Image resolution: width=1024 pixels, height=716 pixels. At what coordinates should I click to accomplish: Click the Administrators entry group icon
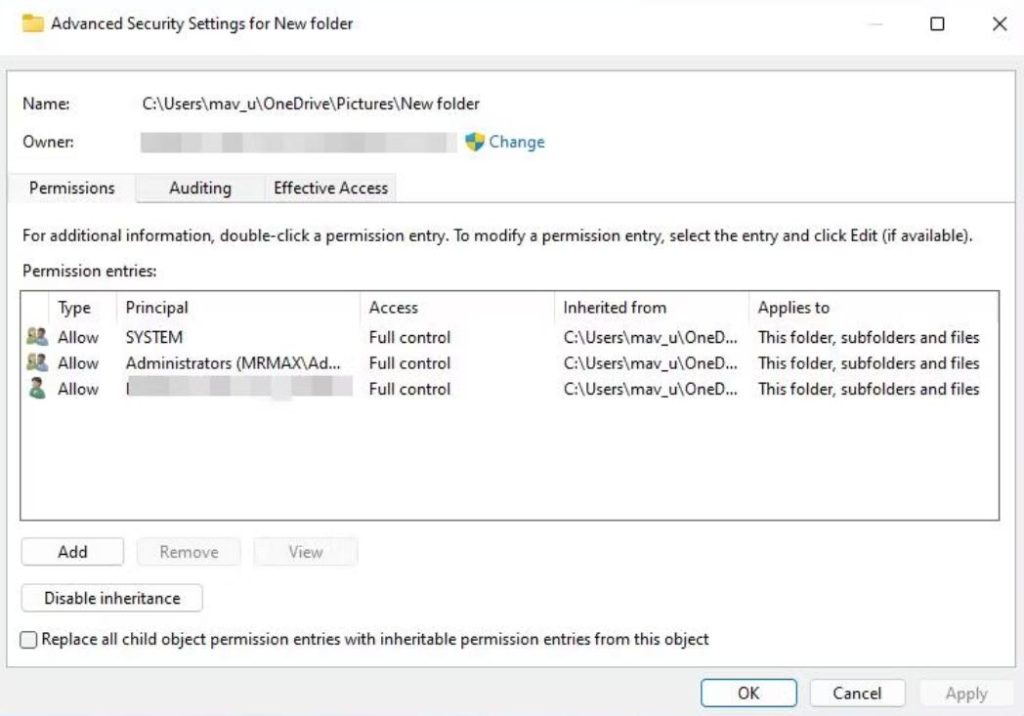click(x=37, y=363)
